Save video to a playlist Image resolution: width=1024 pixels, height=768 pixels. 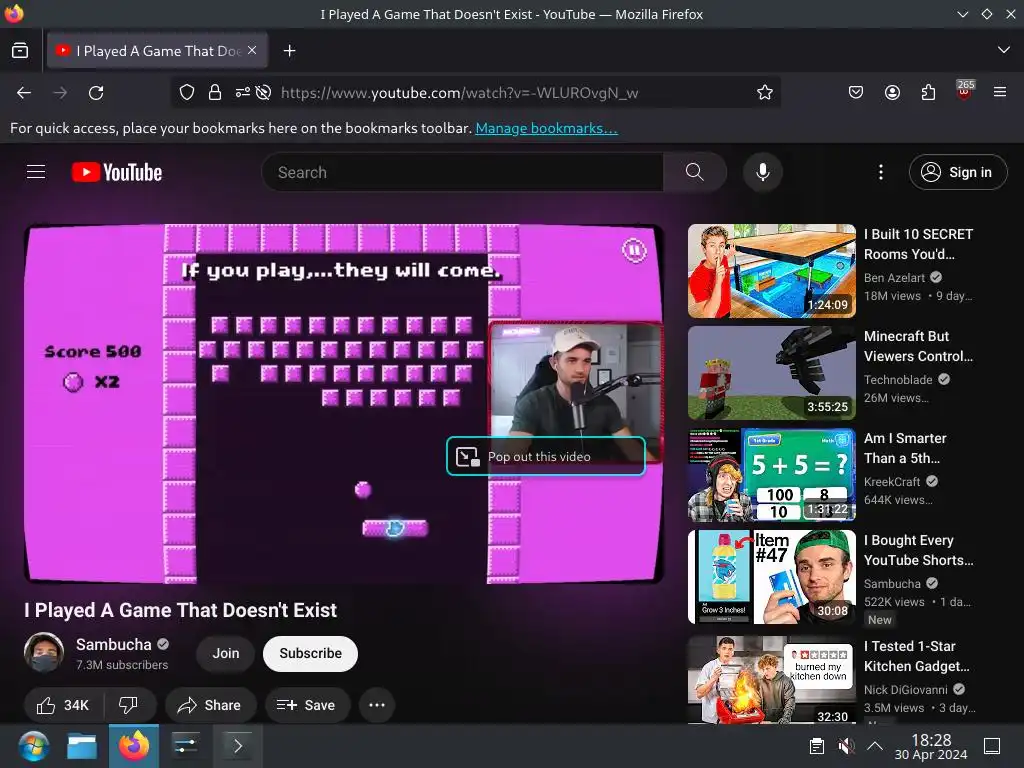[307, 705]
